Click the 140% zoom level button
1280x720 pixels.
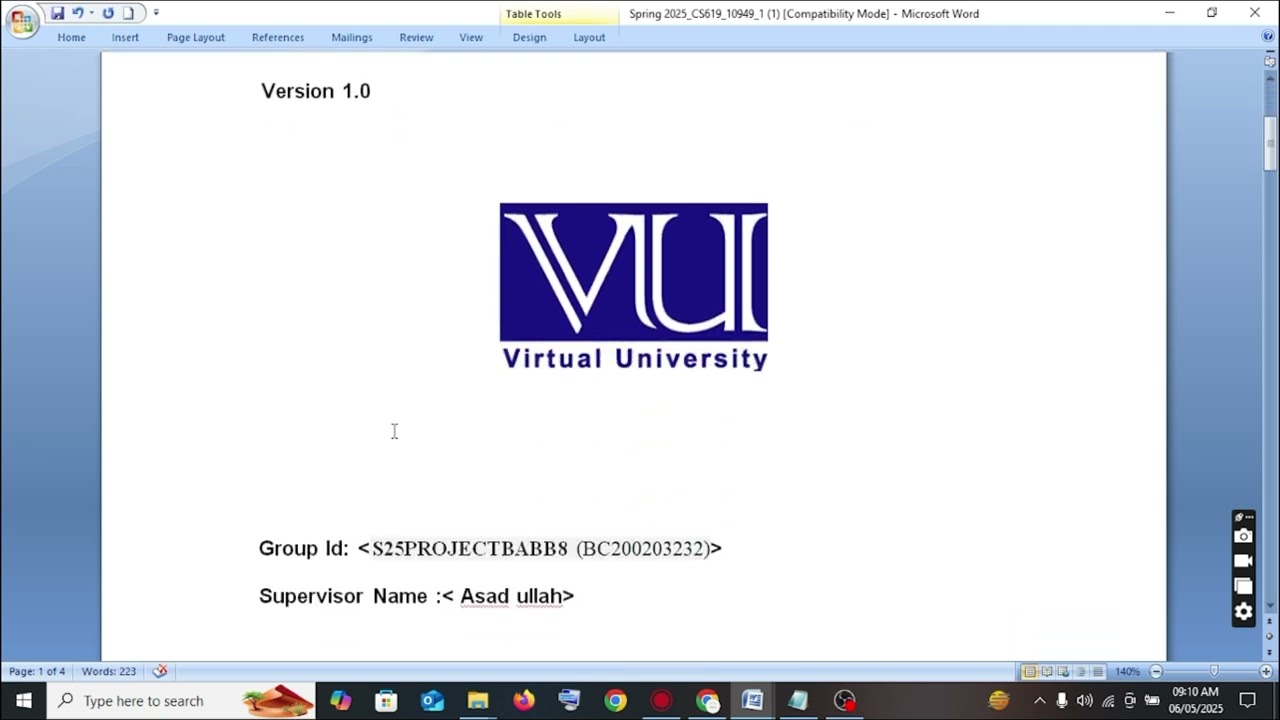1127,672
